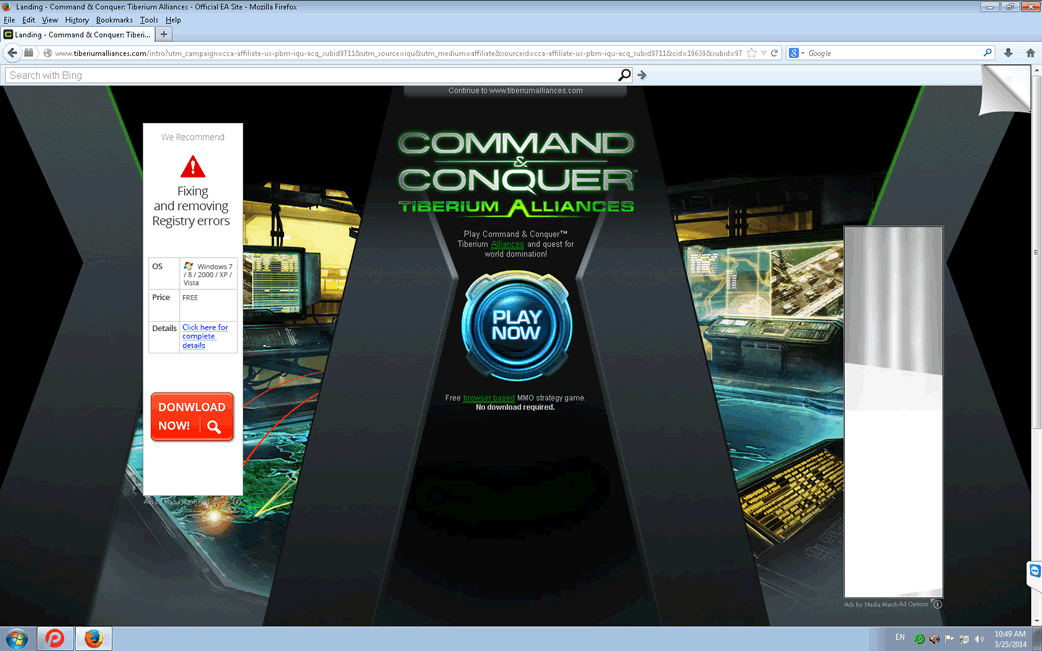Click the TeamViewer icon at right edge
Screen dimensions: 1042x651
coord(1034,571)
